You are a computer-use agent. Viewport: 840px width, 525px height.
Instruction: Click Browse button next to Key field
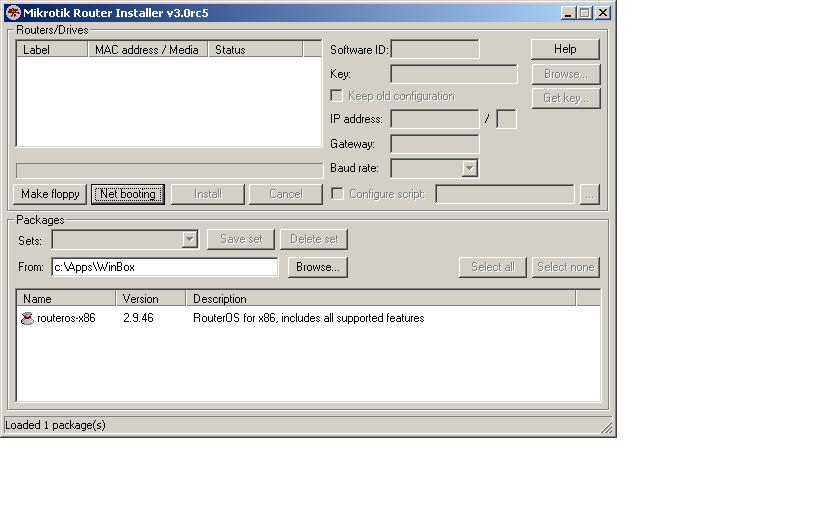click(566, 74)
